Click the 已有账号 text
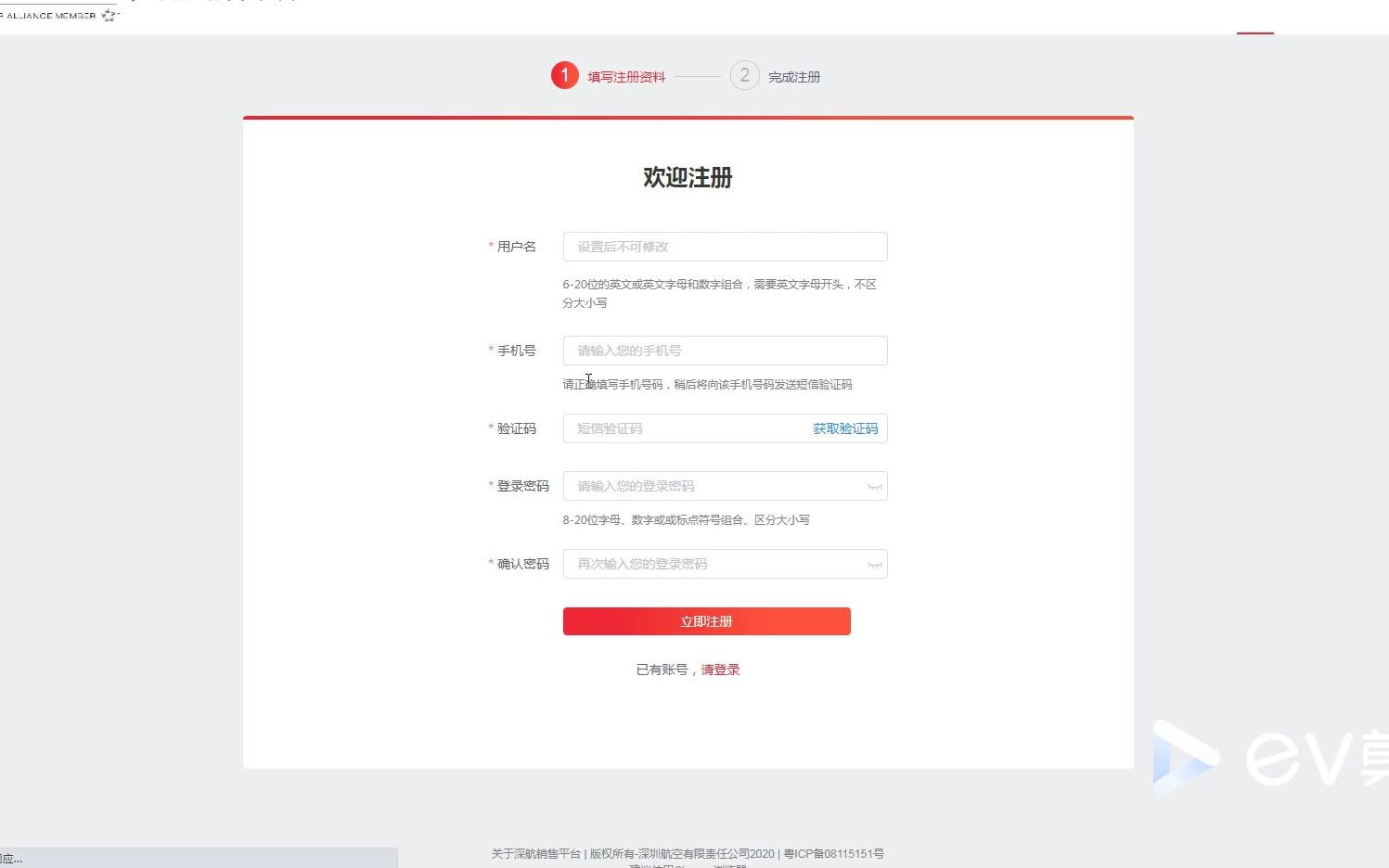The width and height of the screenshot is (1389, 868). tap(662, 670)
